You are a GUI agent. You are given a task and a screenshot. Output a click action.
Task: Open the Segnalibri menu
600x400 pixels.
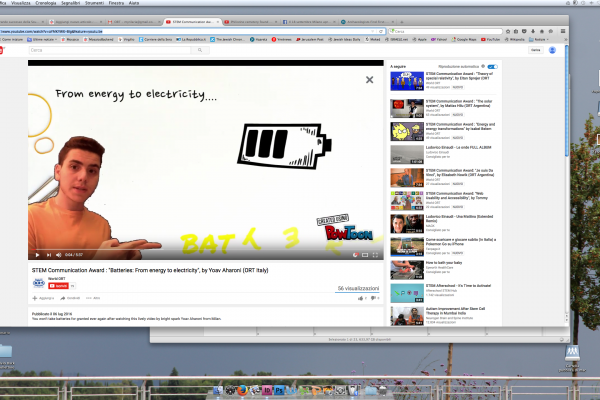point(70,3)
